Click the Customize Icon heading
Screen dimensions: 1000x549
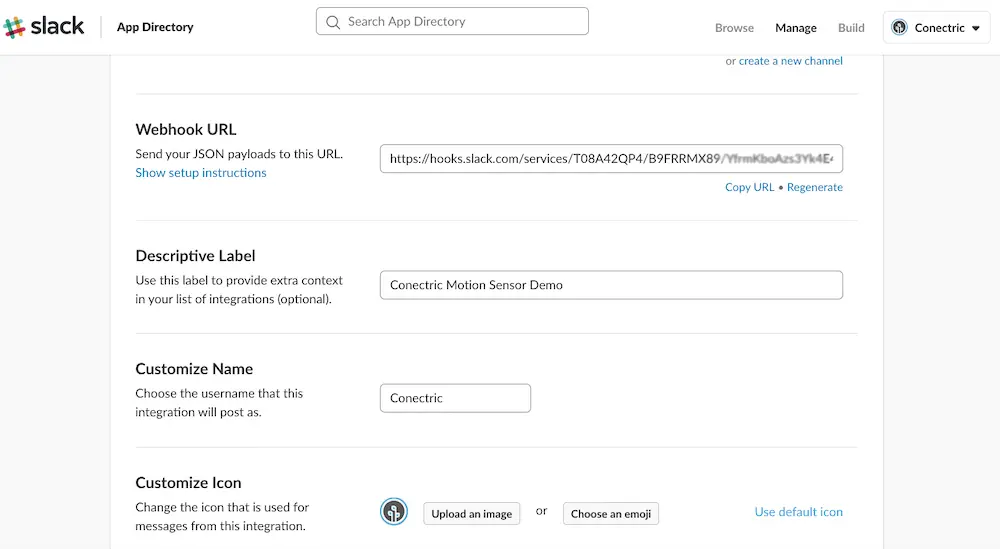tap(188, 483)
